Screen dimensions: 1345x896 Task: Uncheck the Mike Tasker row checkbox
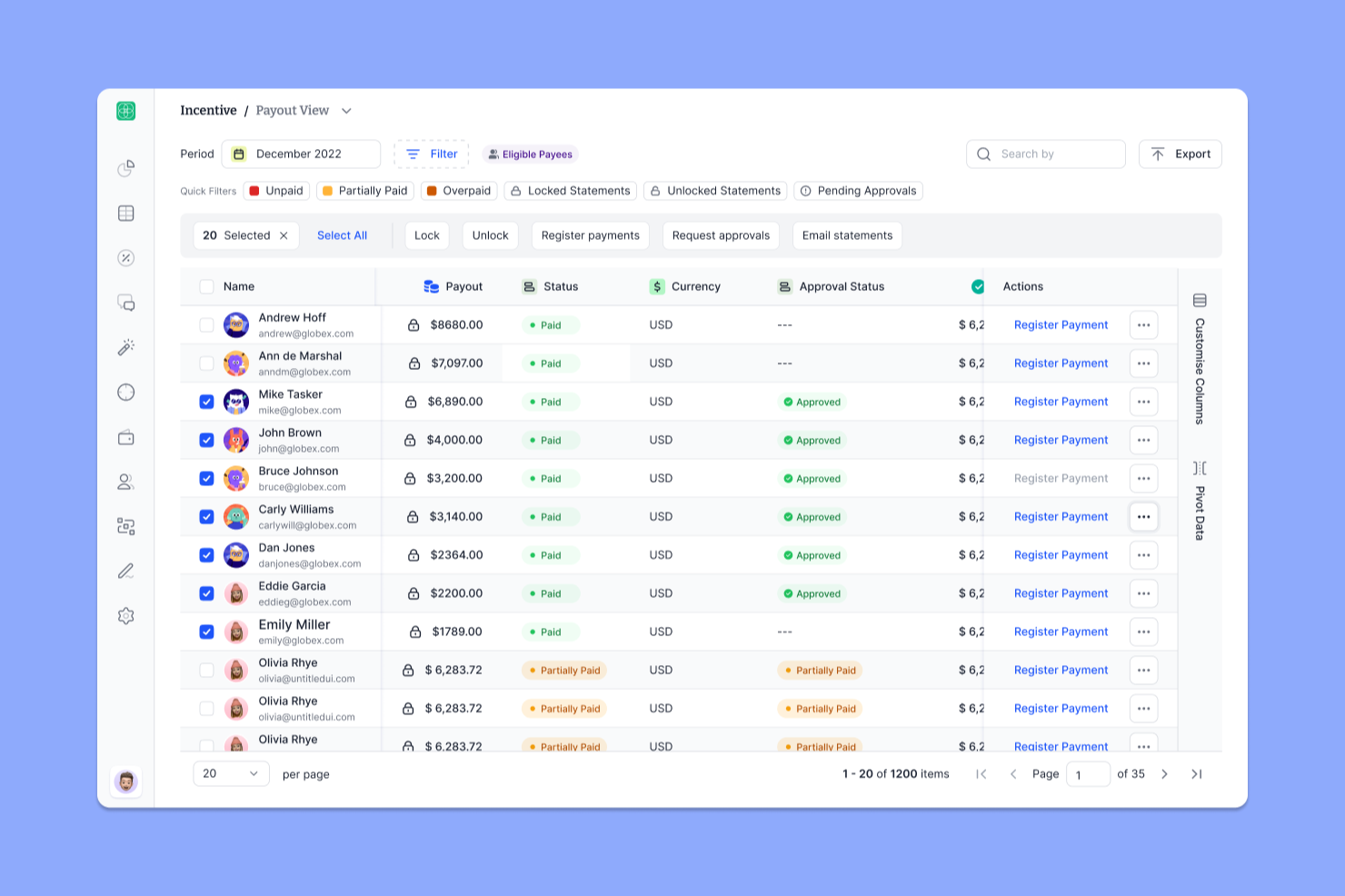(206, 402)
